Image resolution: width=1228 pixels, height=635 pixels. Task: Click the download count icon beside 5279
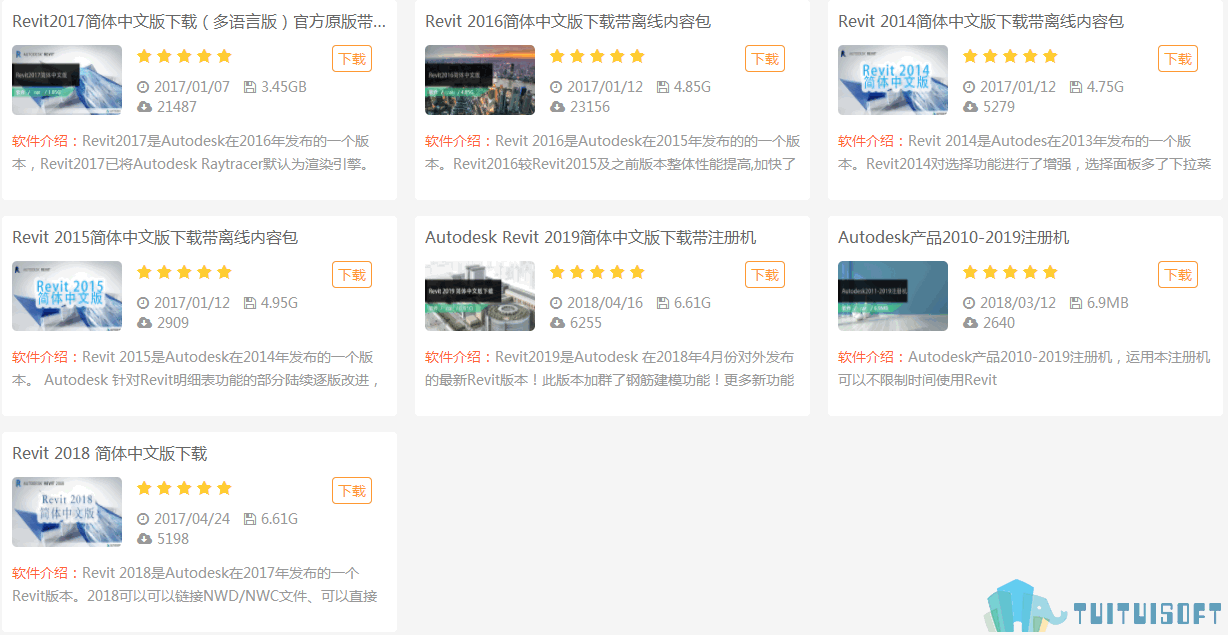tap(970, 106)
